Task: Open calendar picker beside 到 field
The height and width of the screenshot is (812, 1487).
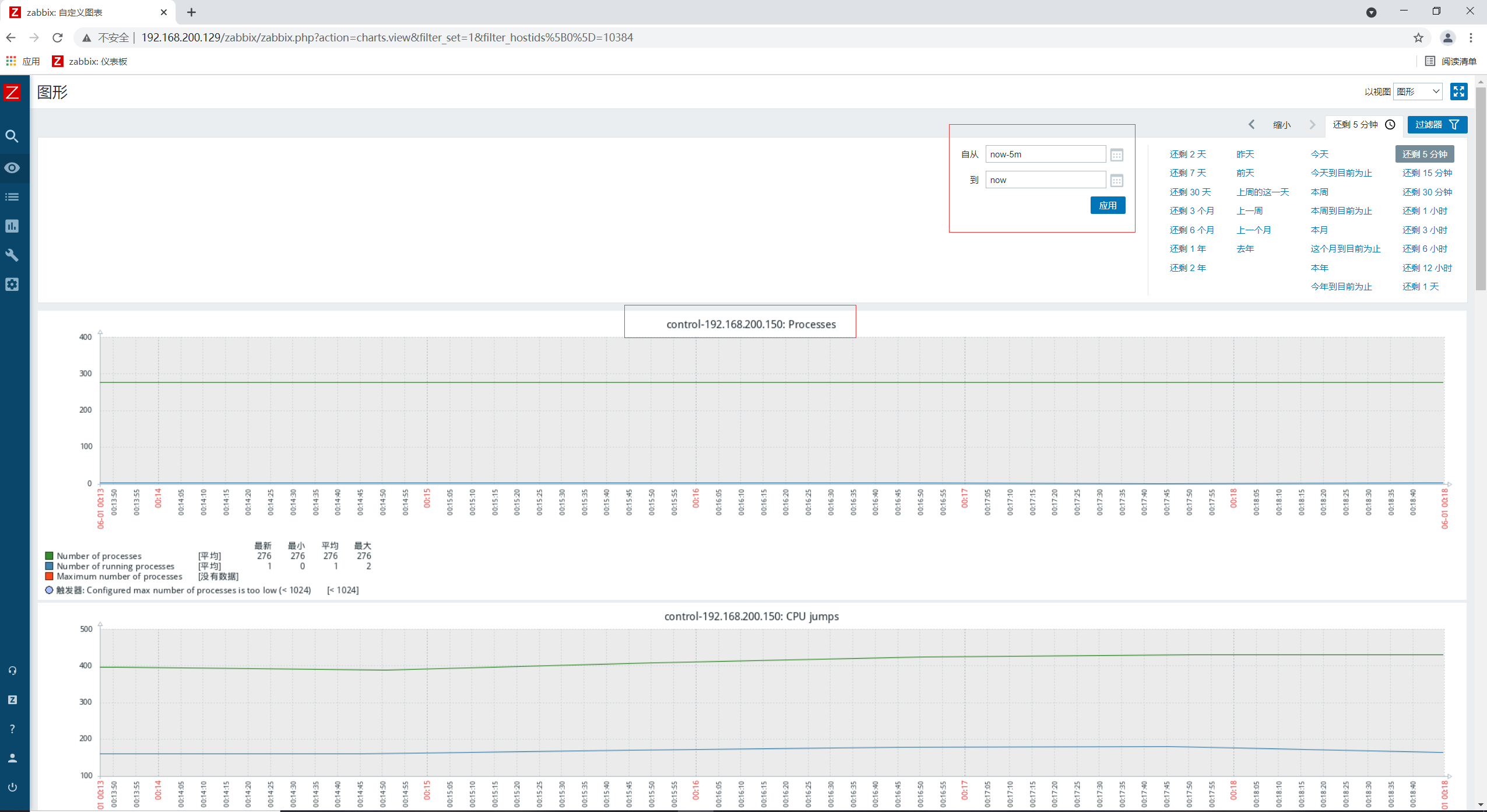Action: point(1116,181)
